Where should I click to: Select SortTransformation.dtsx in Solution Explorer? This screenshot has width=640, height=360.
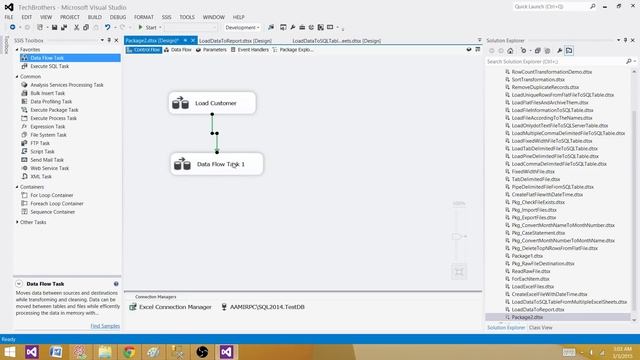coord(538,80)
